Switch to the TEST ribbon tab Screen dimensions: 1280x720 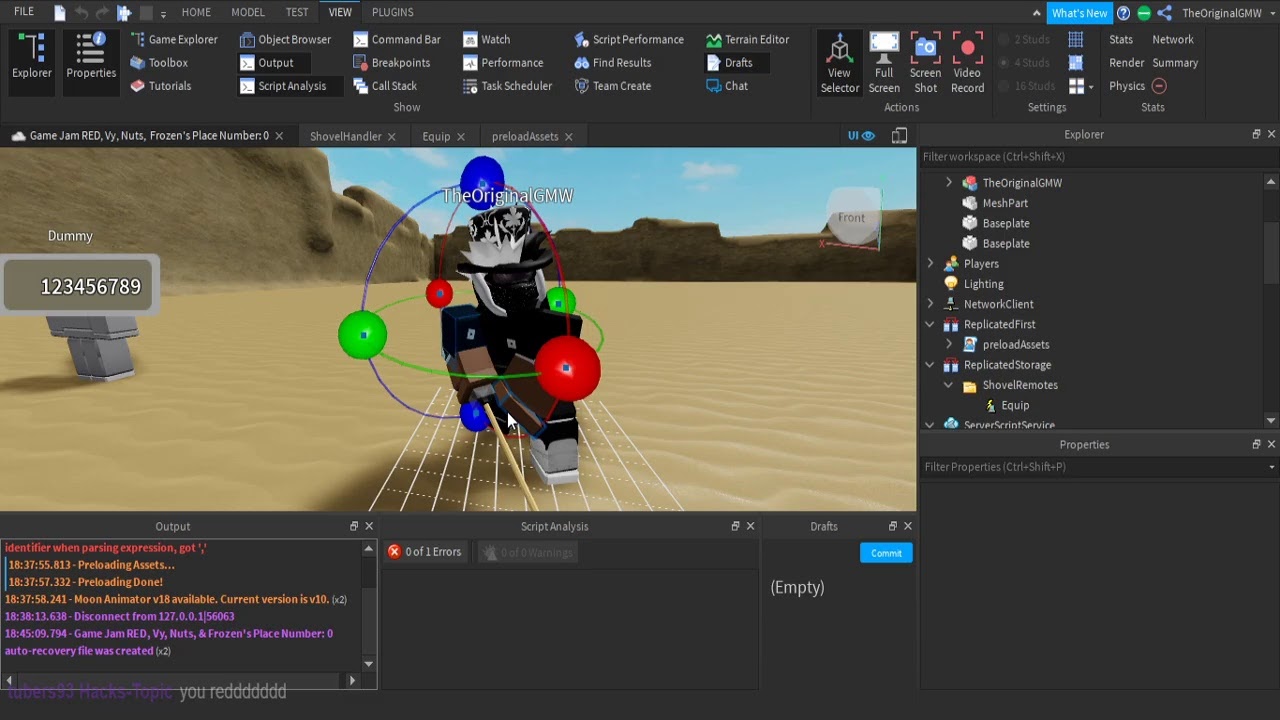297,12
